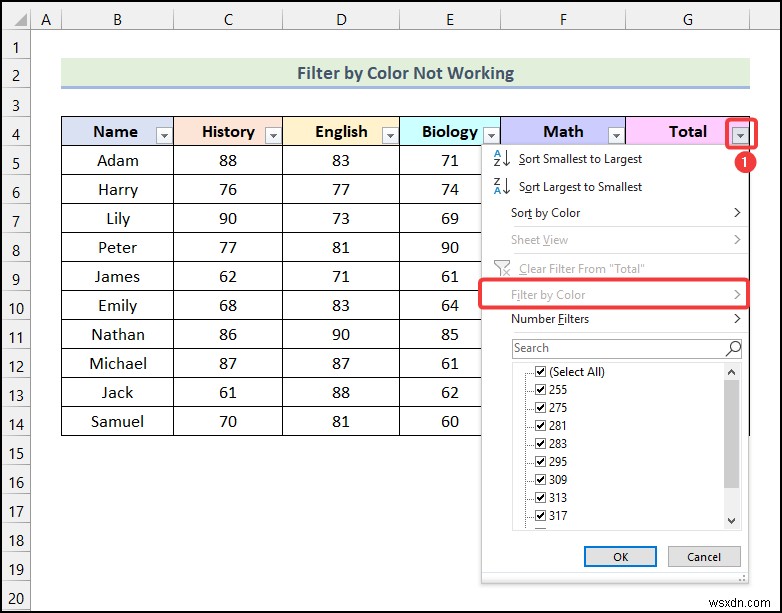The width and height of the screenshot is (782, 613).
Task: Open the Math column filter dropdown
Action: click(x=616, y=135)
